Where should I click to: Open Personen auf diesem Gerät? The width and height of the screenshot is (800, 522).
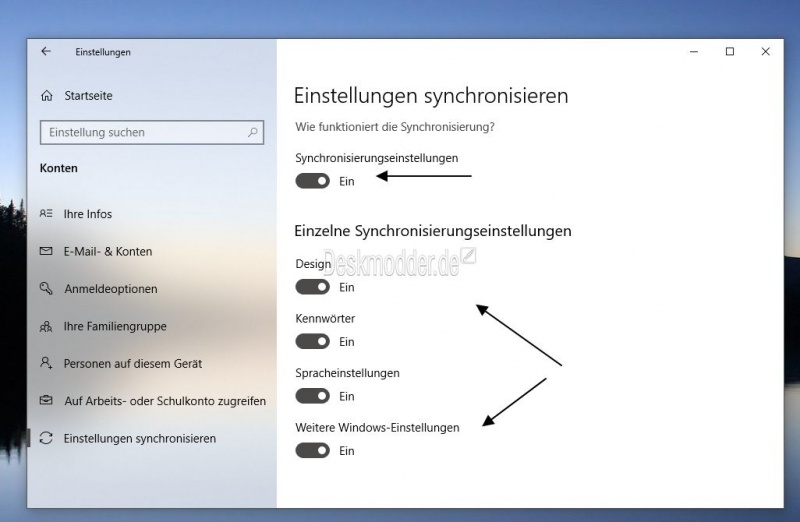coord(133,364)
